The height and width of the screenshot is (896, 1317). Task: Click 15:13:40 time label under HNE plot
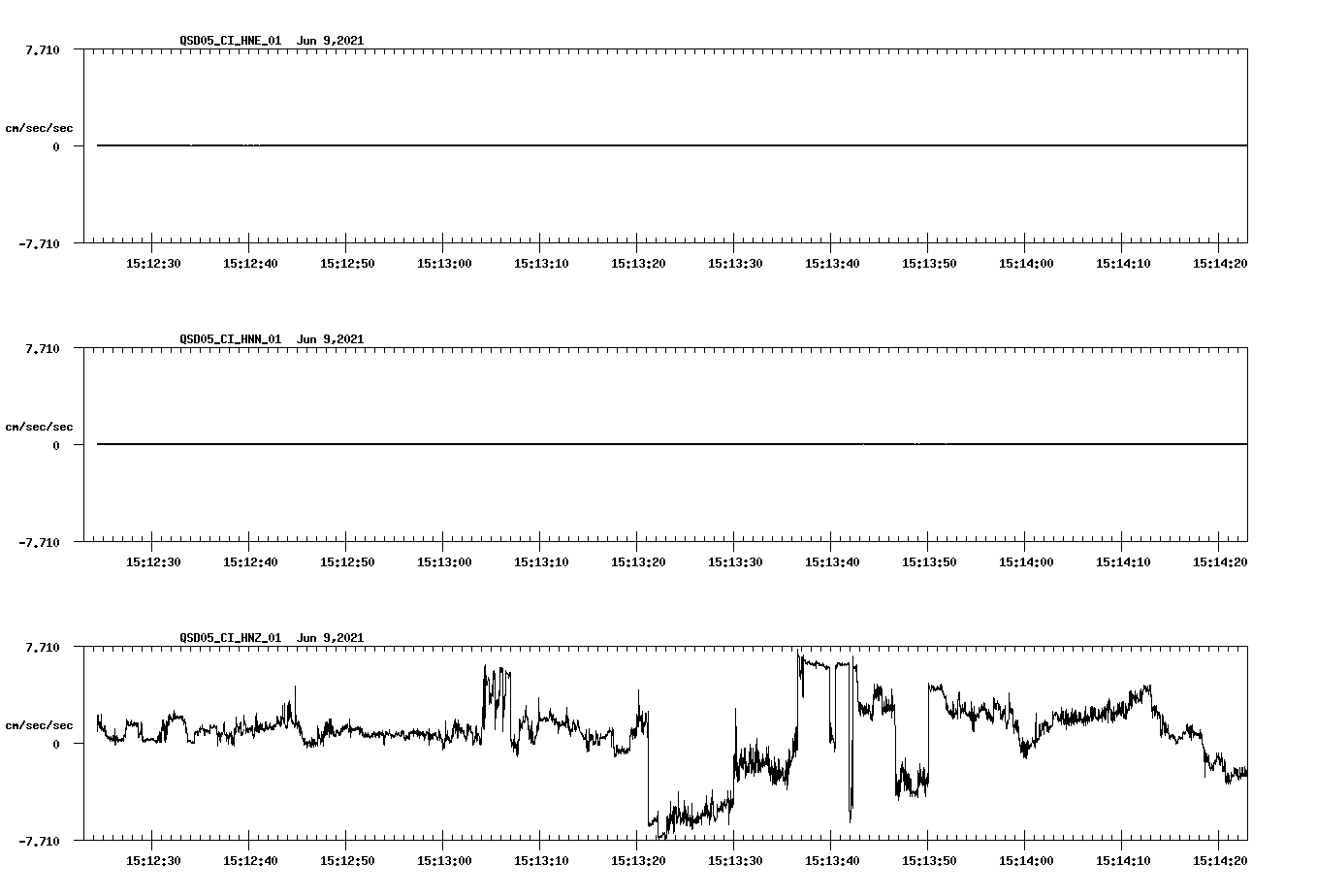[832, 264]
